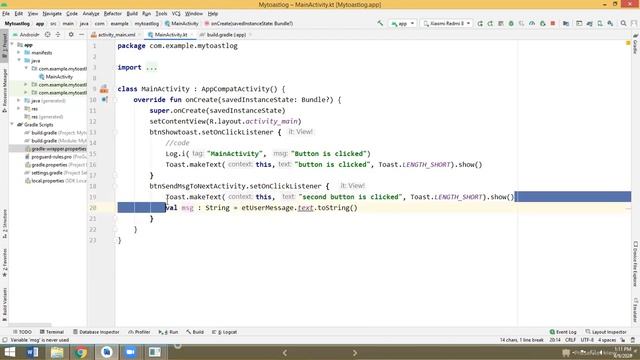Click the Sync Project with Gradle icon

[x=589, y=23]
